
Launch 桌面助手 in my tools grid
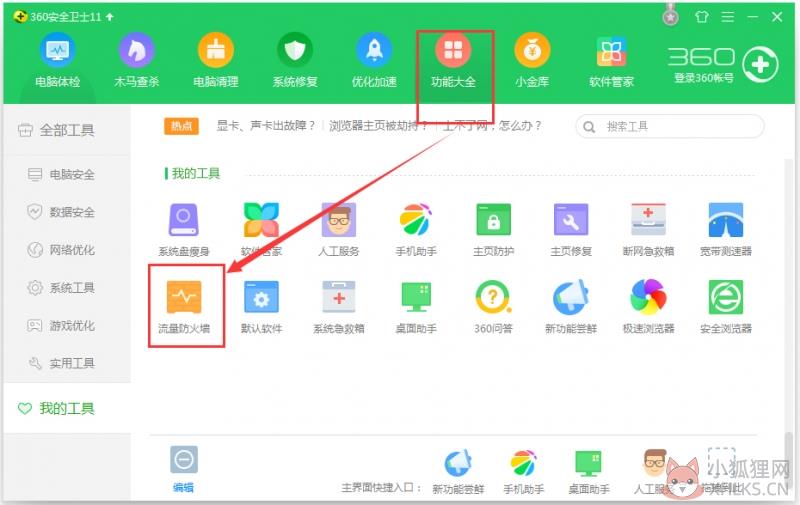point(416,307)
